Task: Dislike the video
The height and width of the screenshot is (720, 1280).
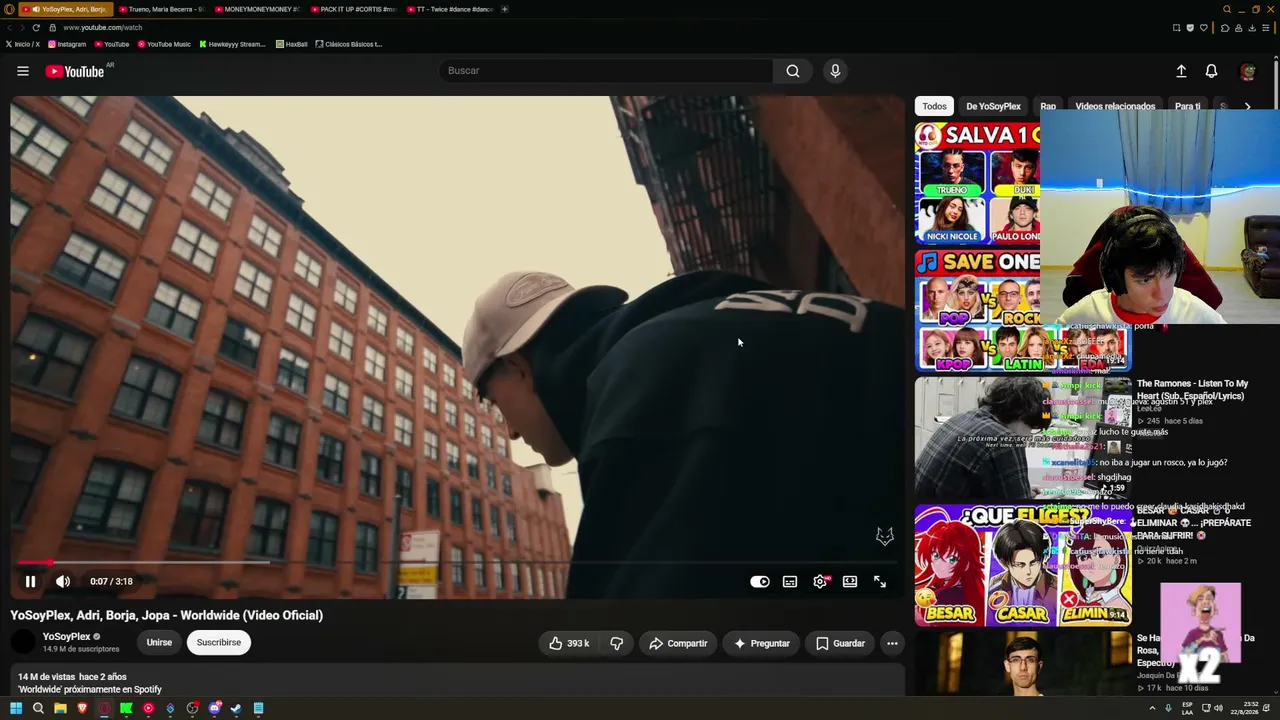Action: click(617, 643)
